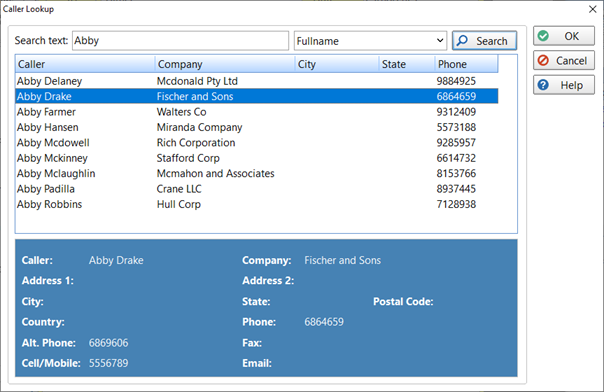This screenshot has height=392, width=604.
Task: Click the Search button
Action: pyautogui.click(x=484, y=41)
